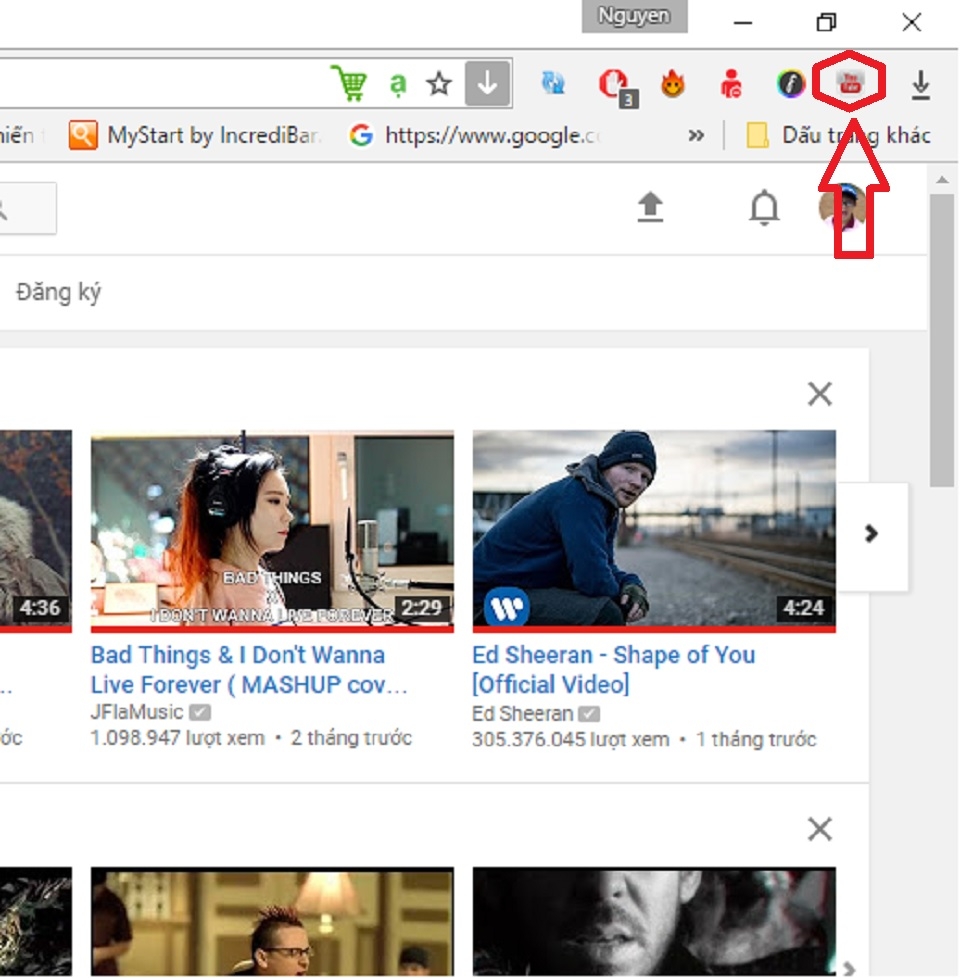
Task: Dismiss the first recommended video shelf
Action: (x=820, y=394)
